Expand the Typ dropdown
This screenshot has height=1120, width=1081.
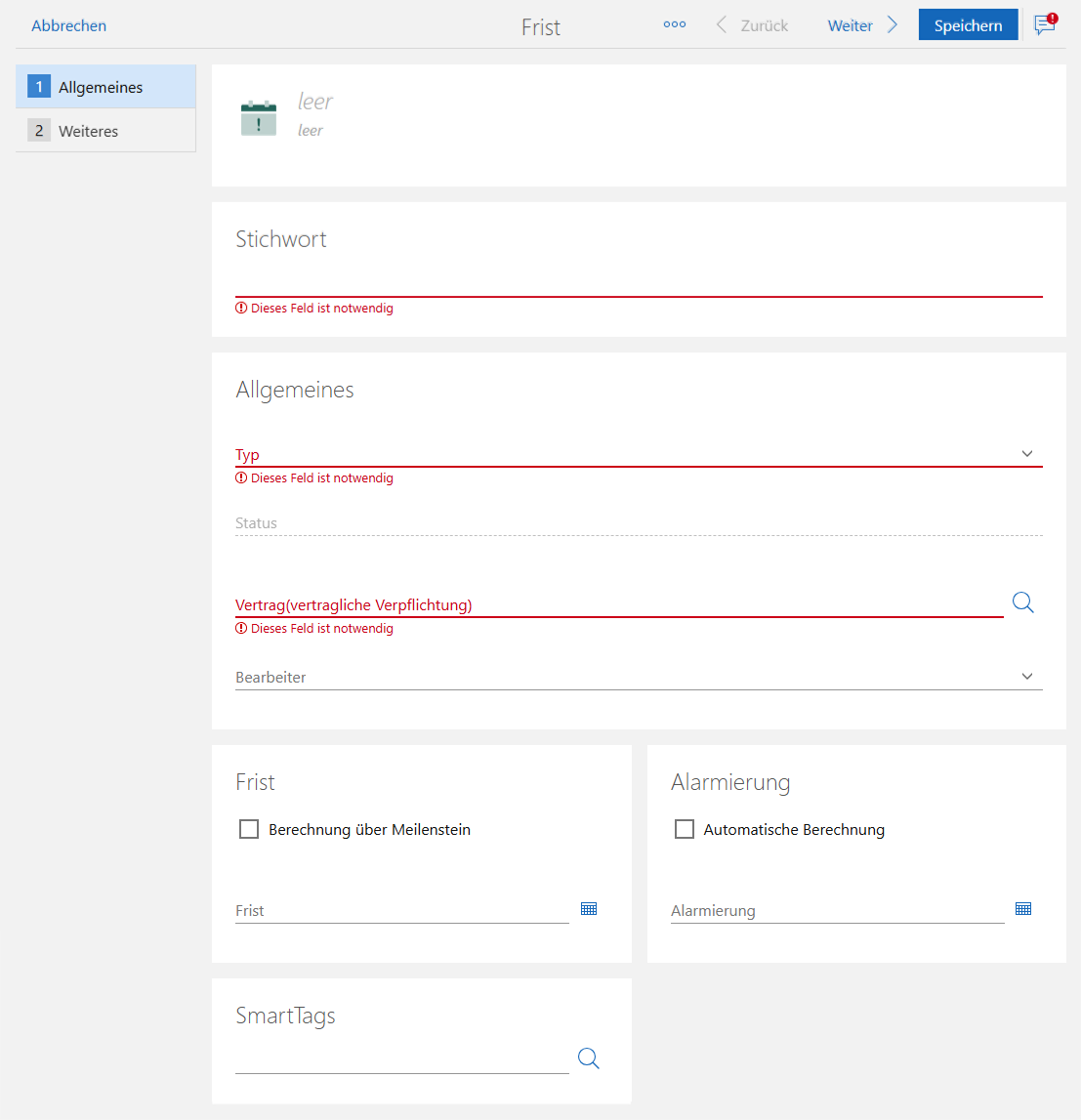click(x=1026, y=454)
